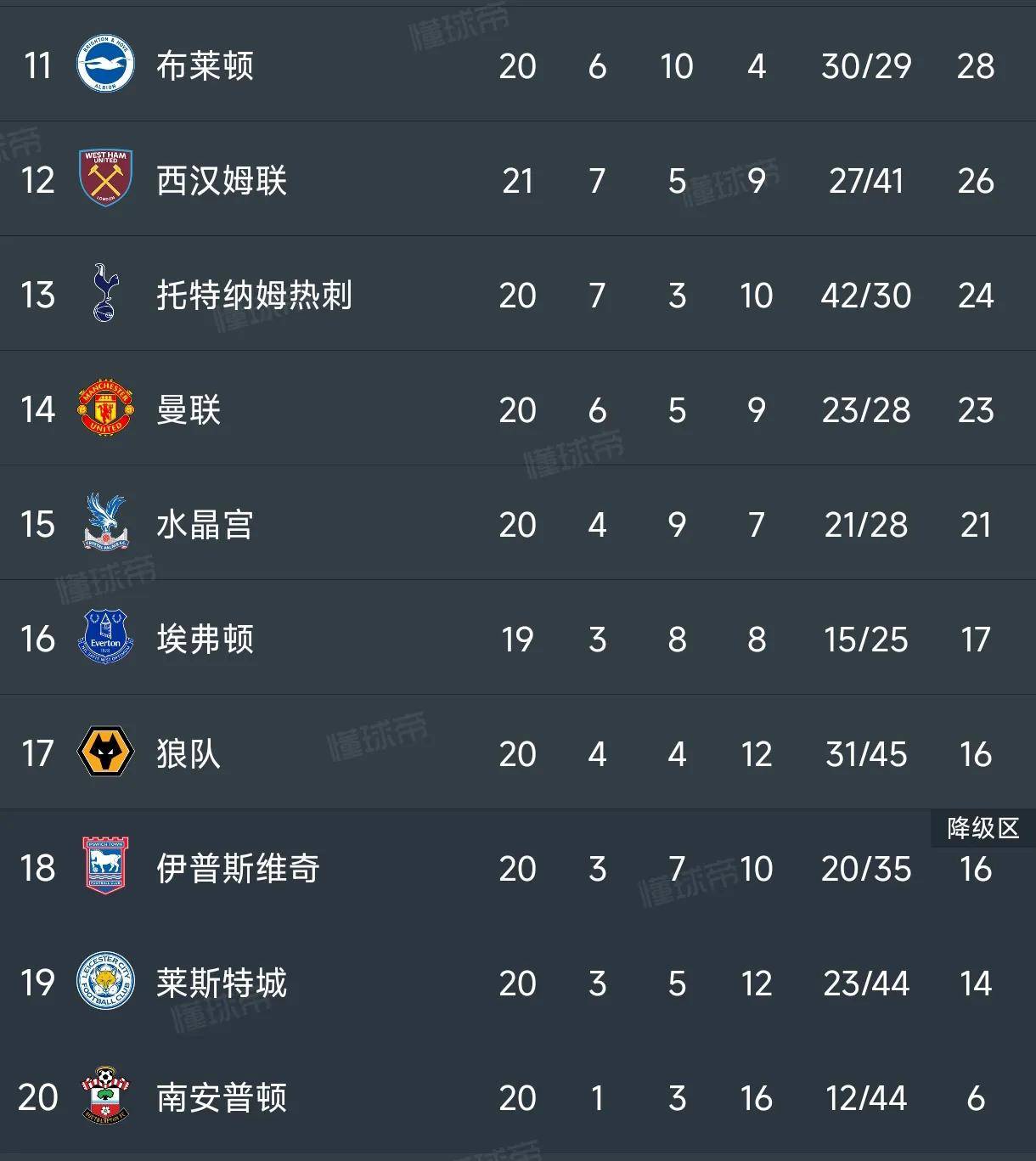1036x1161 pixels.
Task: Tap the Crystal Palace eagle crest
Action: (x=105, y=522)
